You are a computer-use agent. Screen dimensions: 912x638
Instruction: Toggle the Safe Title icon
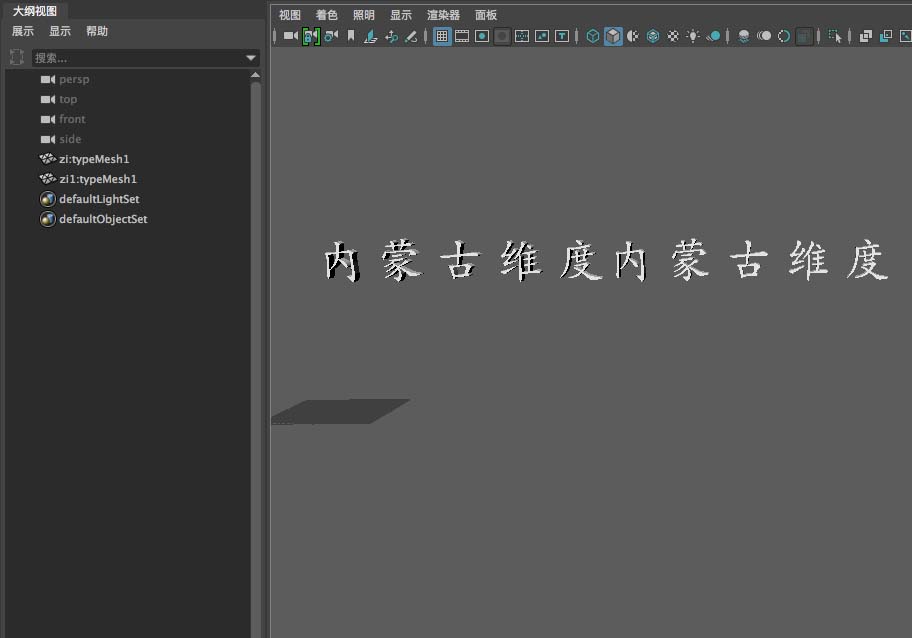coord(562,36)
